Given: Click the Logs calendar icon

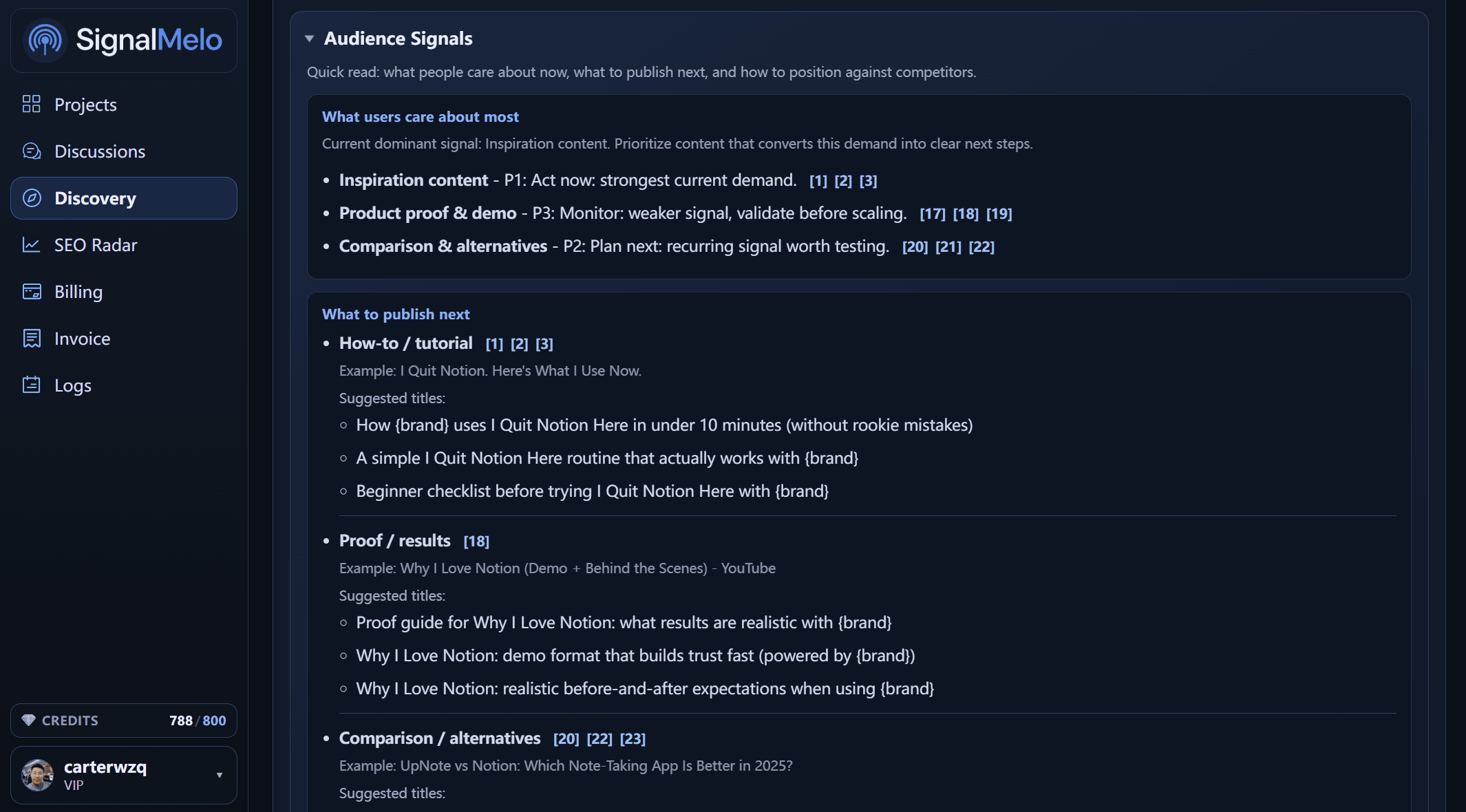Looking at the screenshot, I should [32, 385].
